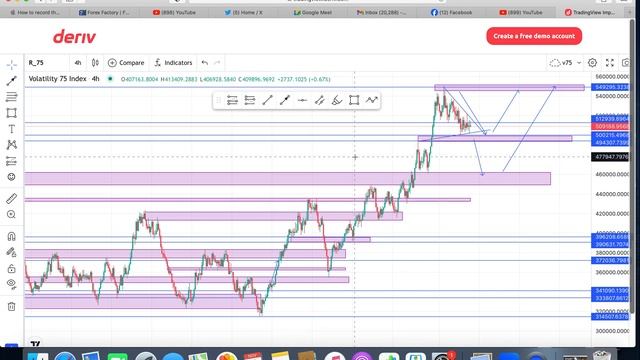Click the deriv logo

(74, 37)
